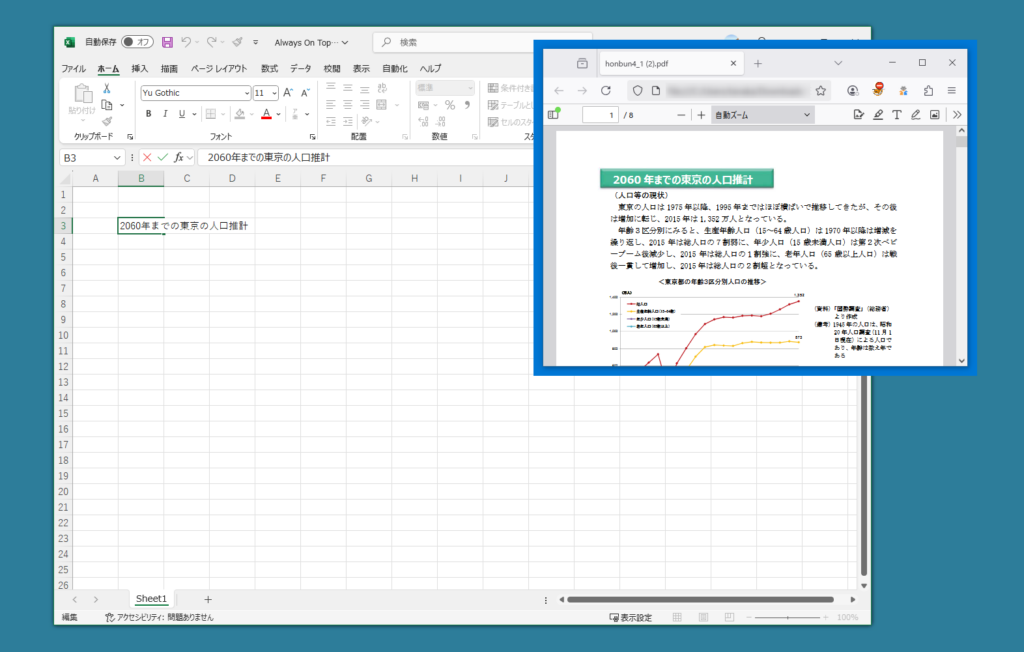Apply comma style number format
Screen dimensions: 1024x652
pos(467,105)
